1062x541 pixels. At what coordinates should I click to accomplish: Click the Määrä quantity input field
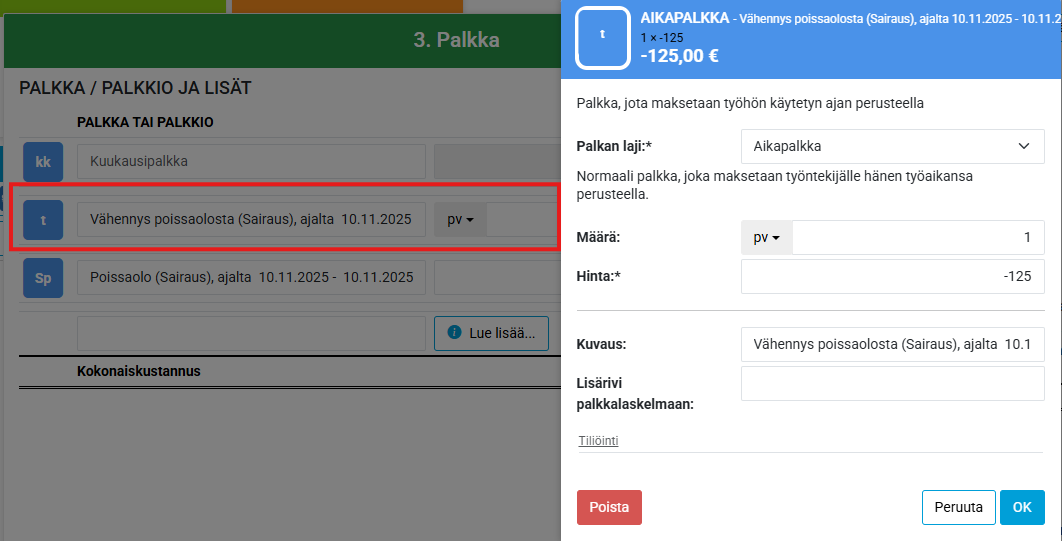click(x=917, y=238)
